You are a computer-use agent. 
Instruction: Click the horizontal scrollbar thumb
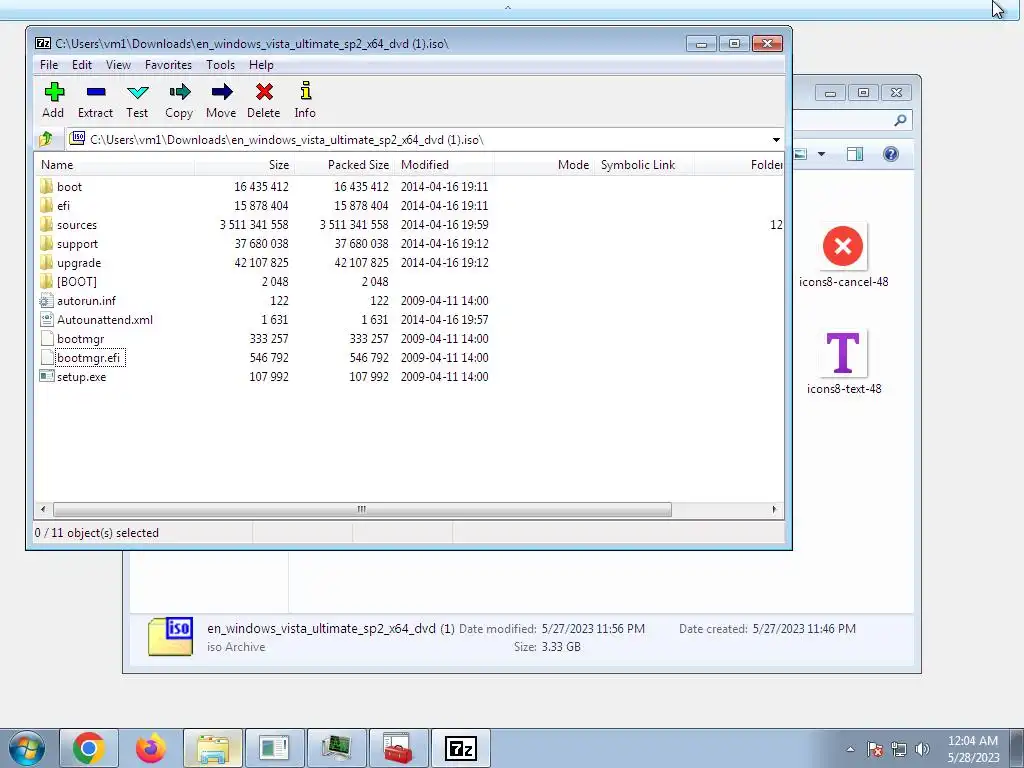coord(362,509)
